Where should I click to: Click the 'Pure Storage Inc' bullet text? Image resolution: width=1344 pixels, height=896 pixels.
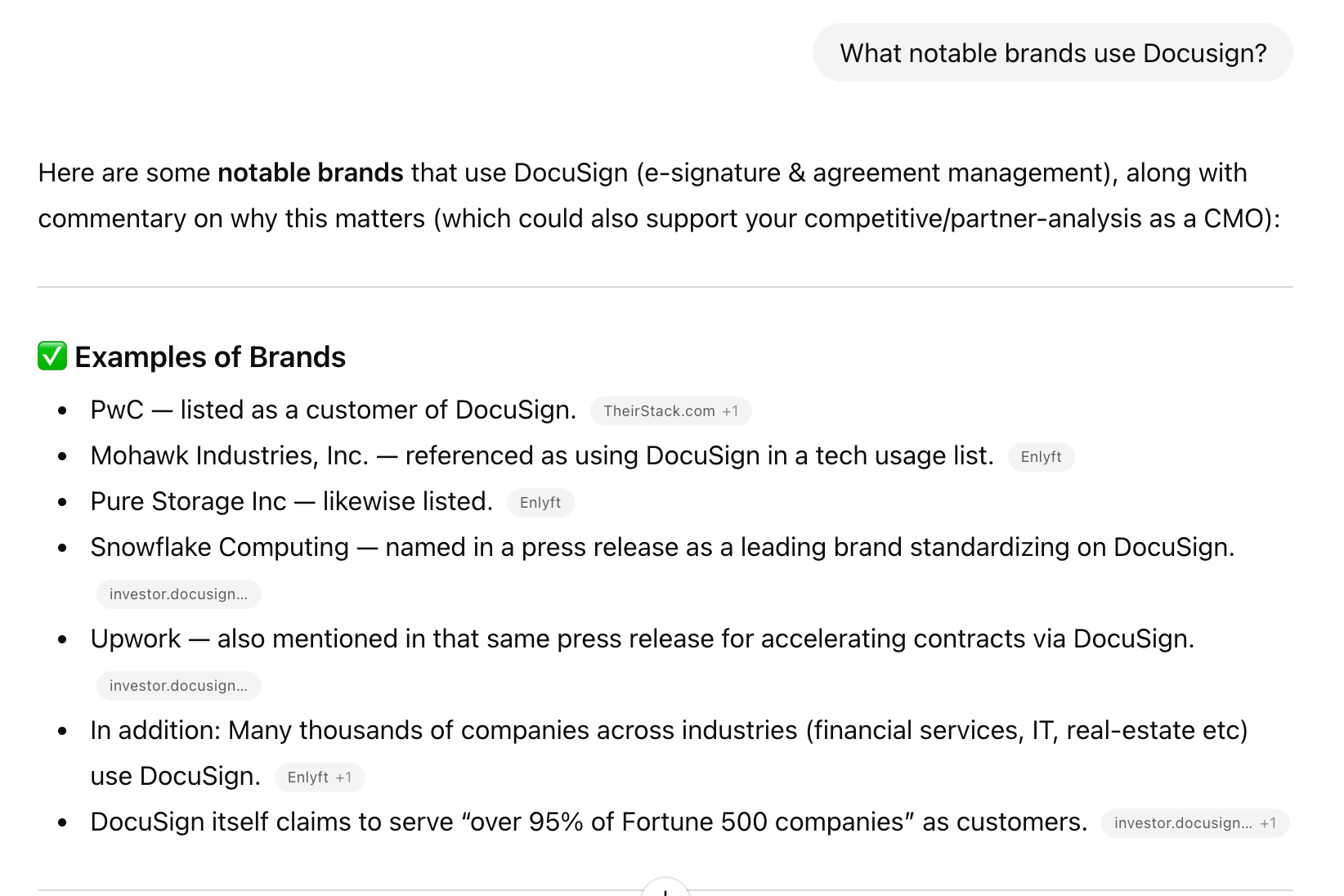[x=188, y=501]
